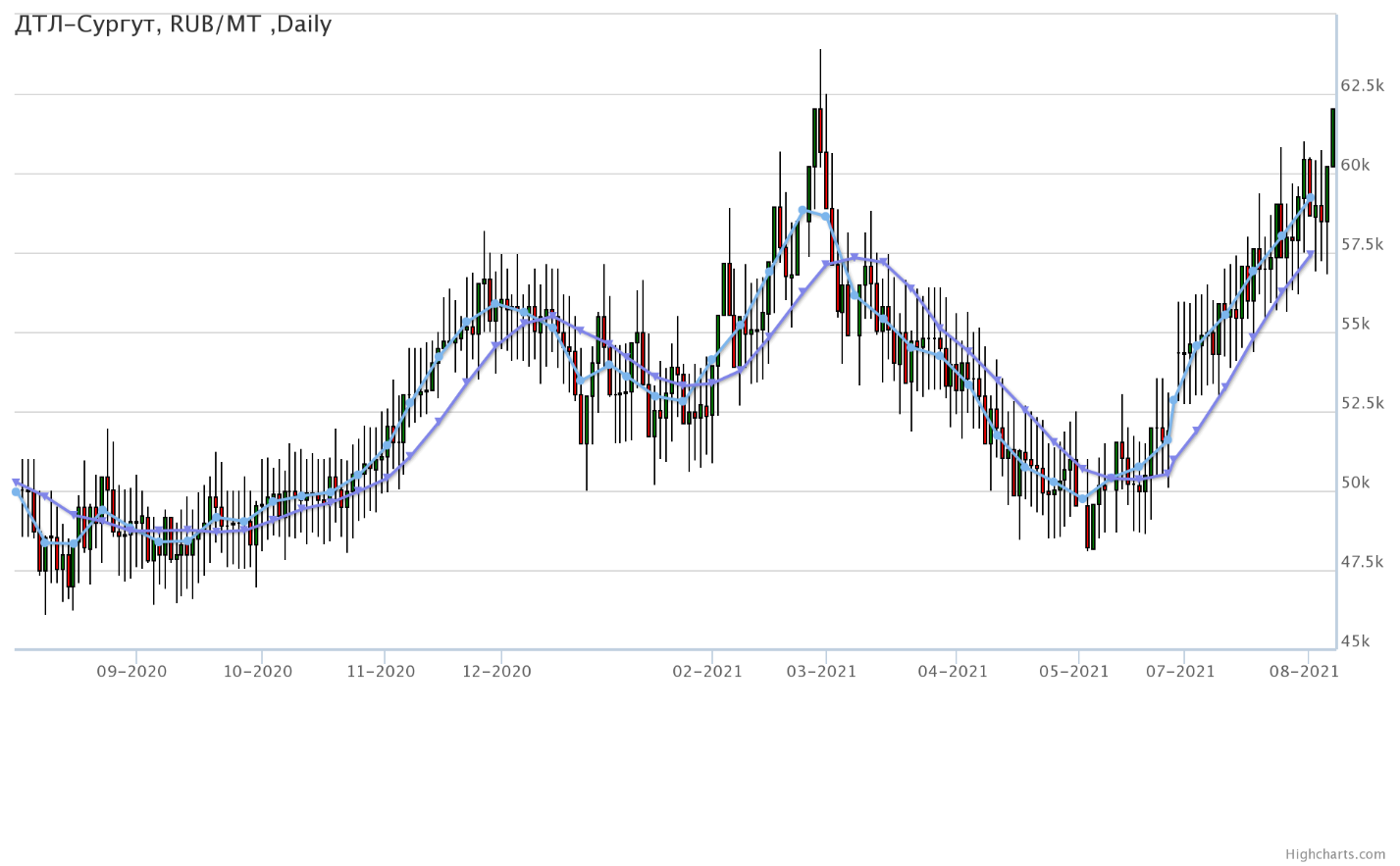Click the 60k price axis label
The image size is (1400, 866).
click(x=1355, y=166)
